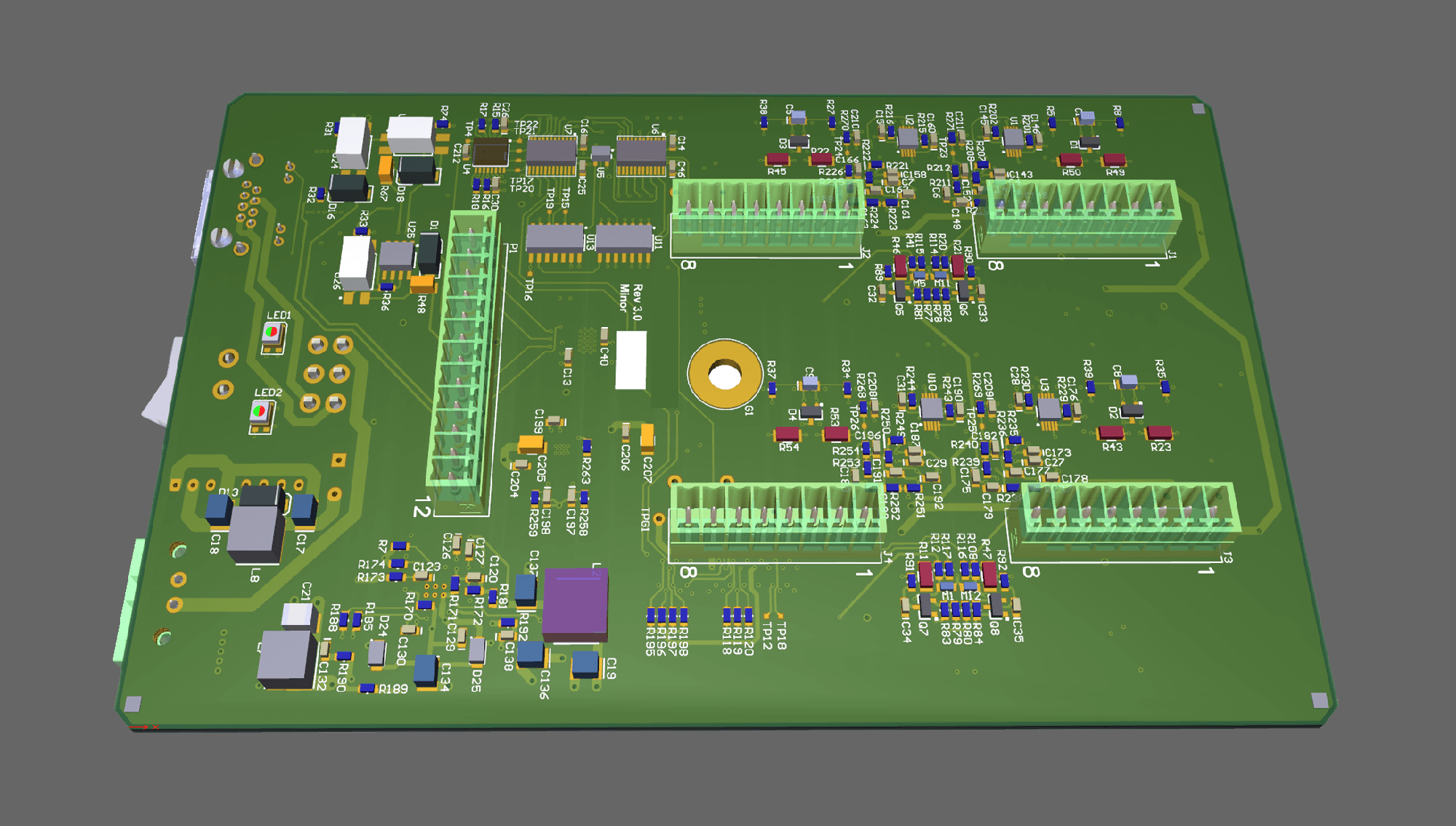This screenshot has width=1456, height=826.
Task: Click the C199 capacitor
Action: [556, 421]
